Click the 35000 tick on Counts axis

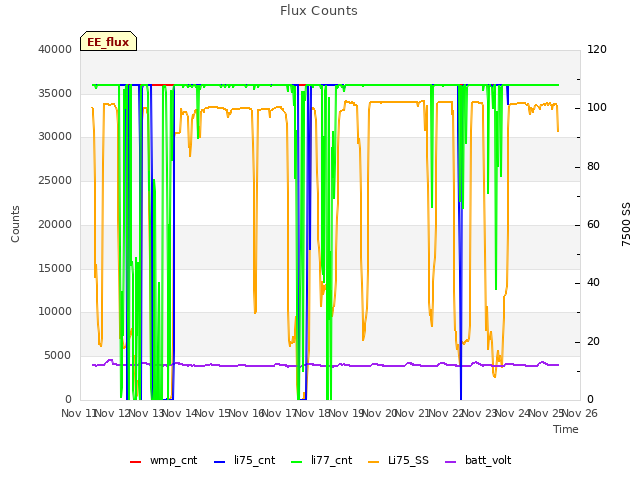click(x=55, y=93)
